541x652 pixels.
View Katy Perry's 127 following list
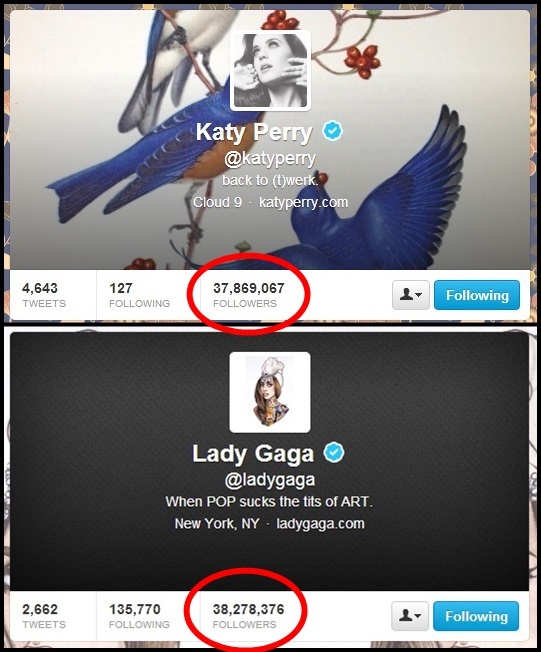139,295
